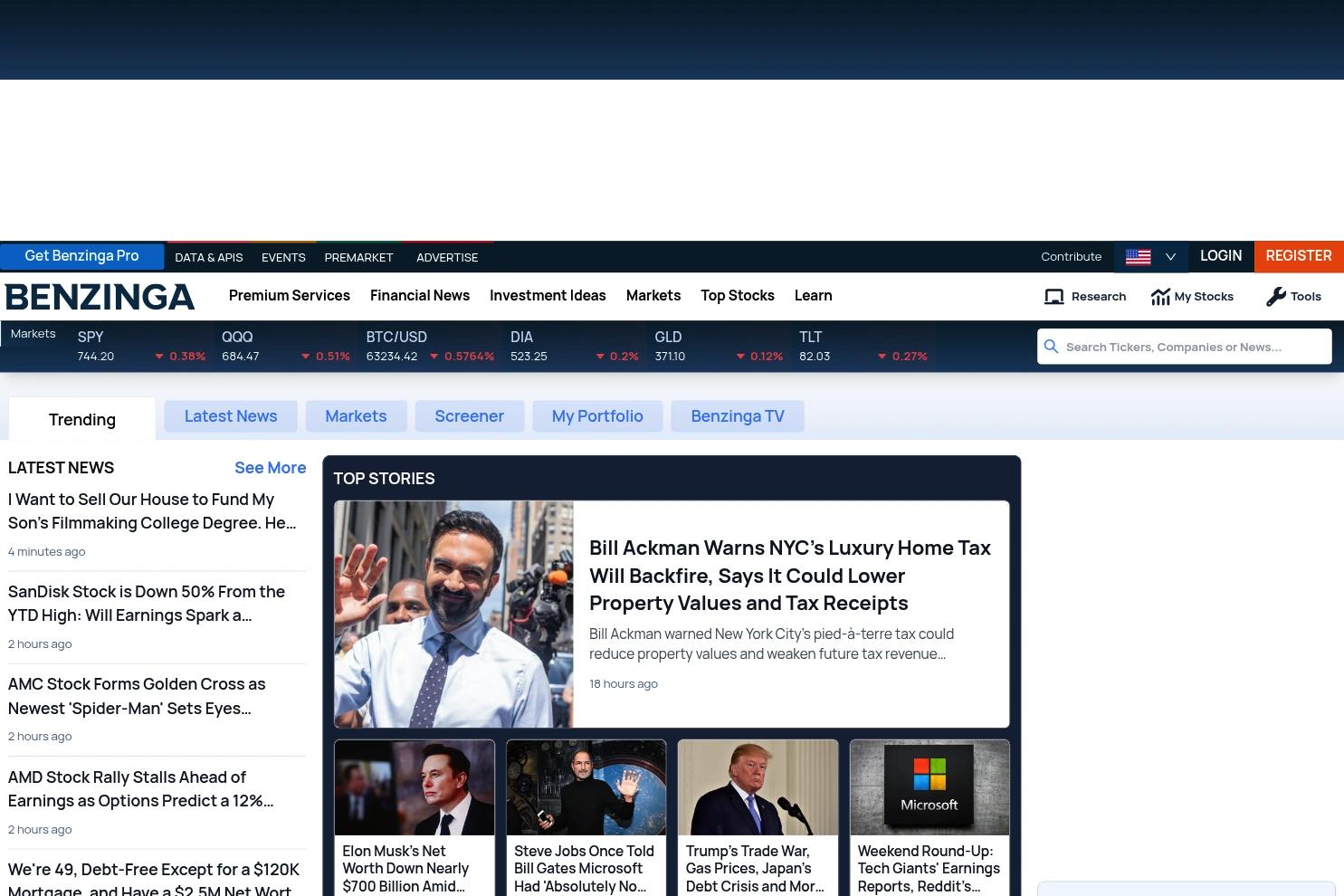Click the Contribute link
This screenshot has width=1344, height=896.
pyautogui.click(x=1072, y=257)
